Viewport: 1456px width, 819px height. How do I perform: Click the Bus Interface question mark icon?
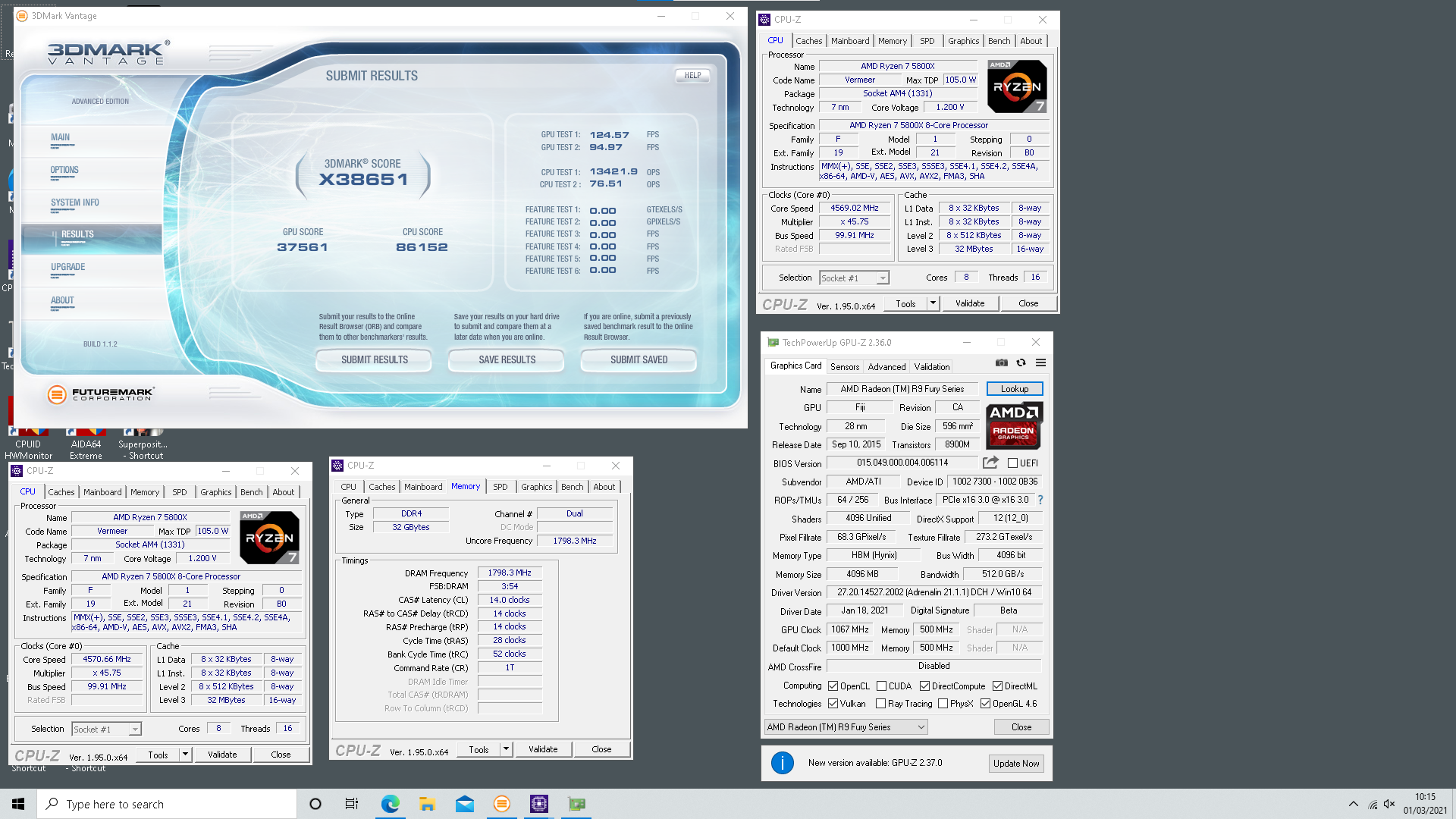pyautogui.click(x=1040, y=500)
